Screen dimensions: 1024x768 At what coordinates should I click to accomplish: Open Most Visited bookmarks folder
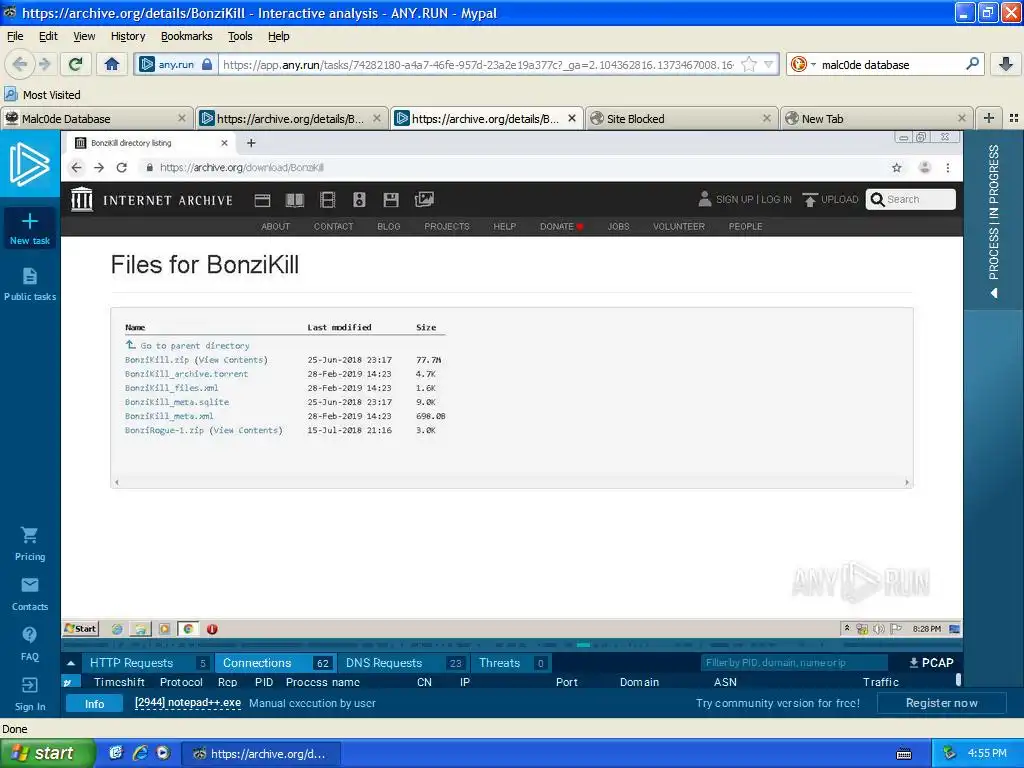pyautogui.click(x=43, y=95)
